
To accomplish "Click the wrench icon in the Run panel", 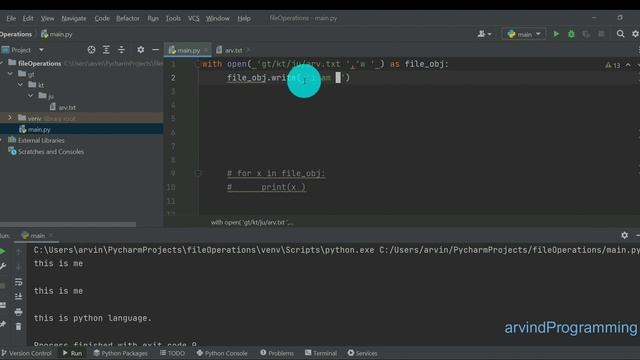I will click(3, 267).
